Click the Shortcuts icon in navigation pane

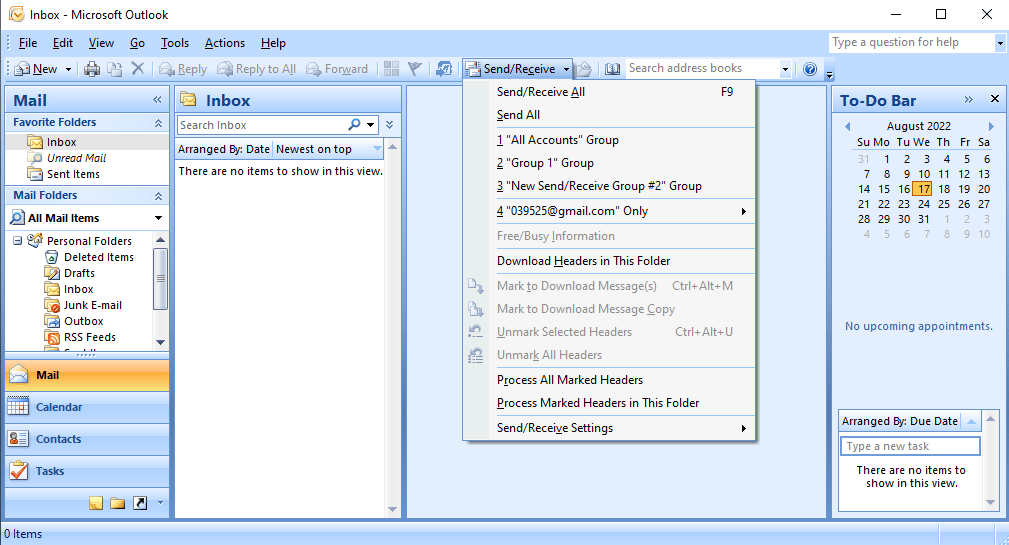pos(140,503)
